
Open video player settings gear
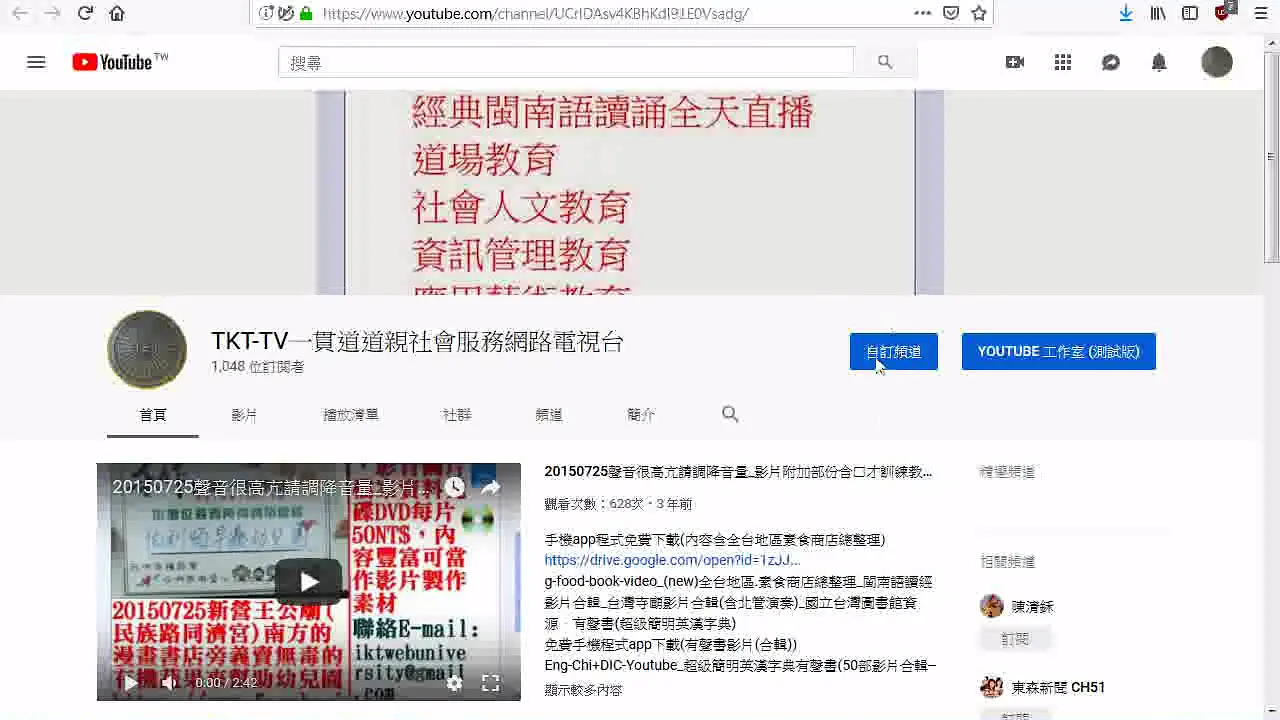click(x=454, y=683)
